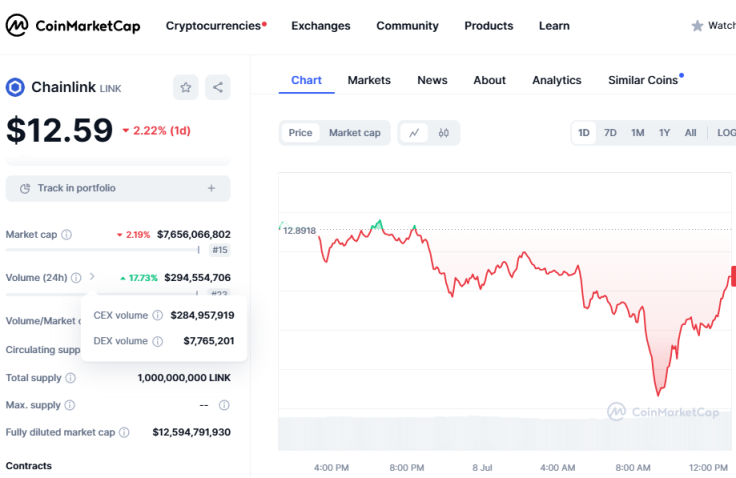Click the 2.19% market cap change
Image resolution: width=736 pixels, height=478 pixels.
(x=133, y=235)
